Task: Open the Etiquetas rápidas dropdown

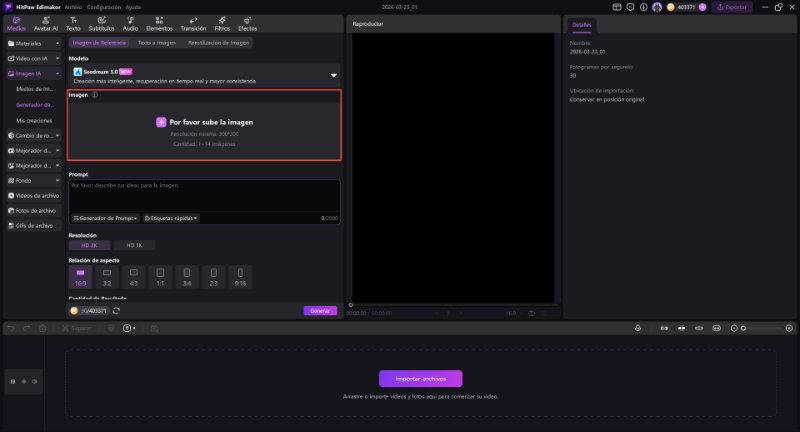Action: 171,218
